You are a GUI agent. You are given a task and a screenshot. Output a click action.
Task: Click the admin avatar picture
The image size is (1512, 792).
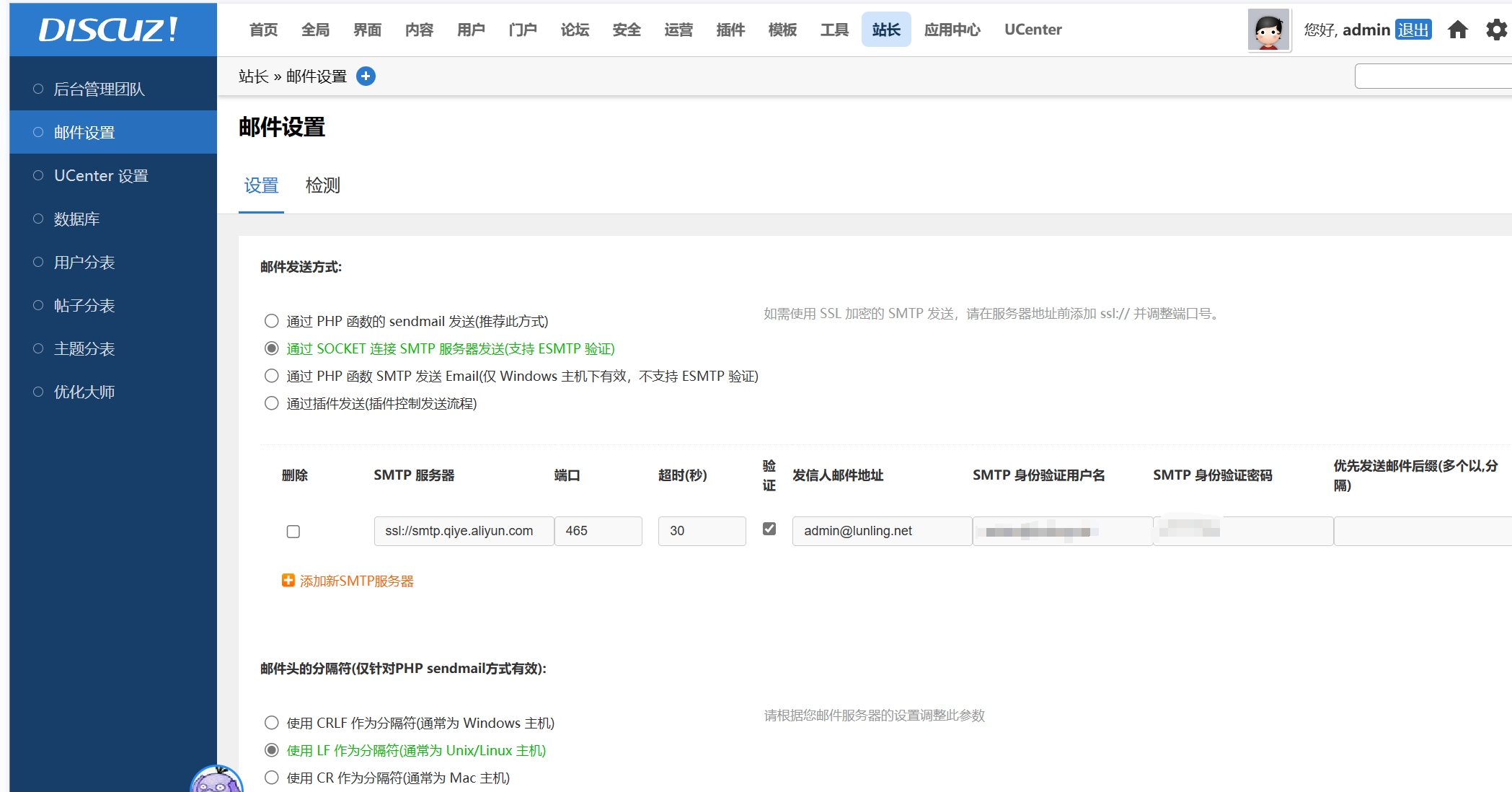1268,30
